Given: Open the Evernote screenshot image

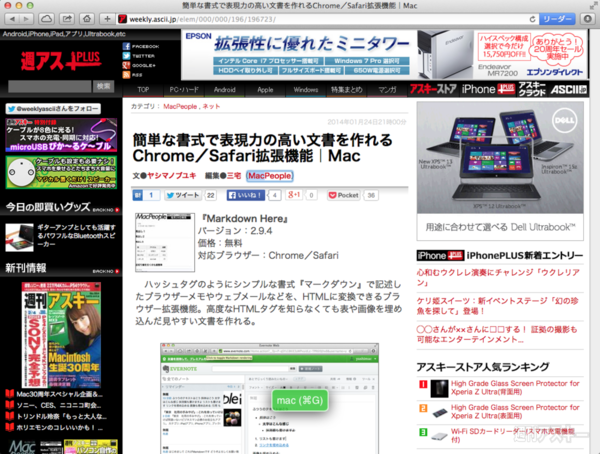Looking at the screenshot, I should click(269, 398).
